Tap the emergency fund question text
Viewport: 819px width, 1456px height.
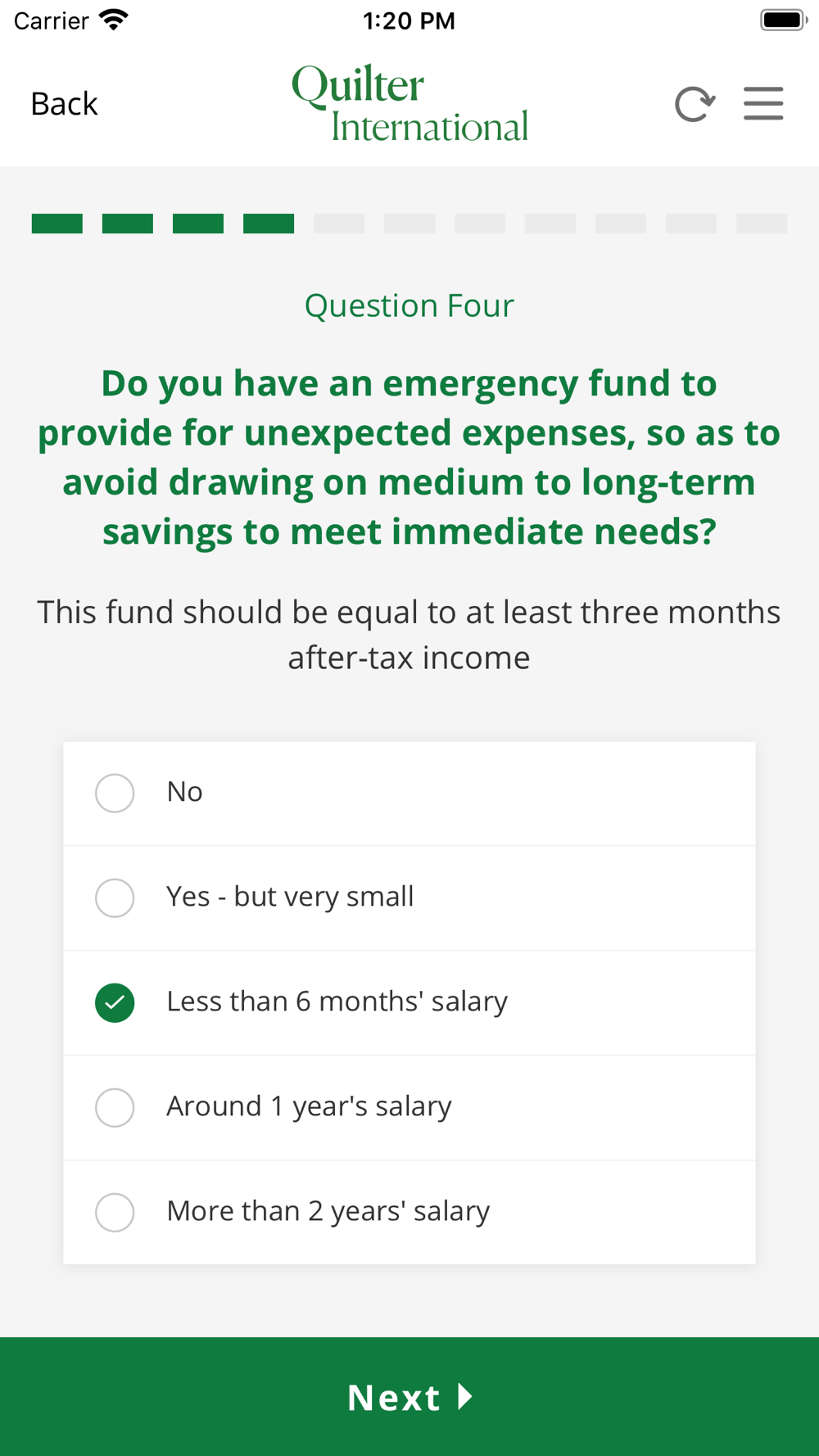click(x=409, y=457)
